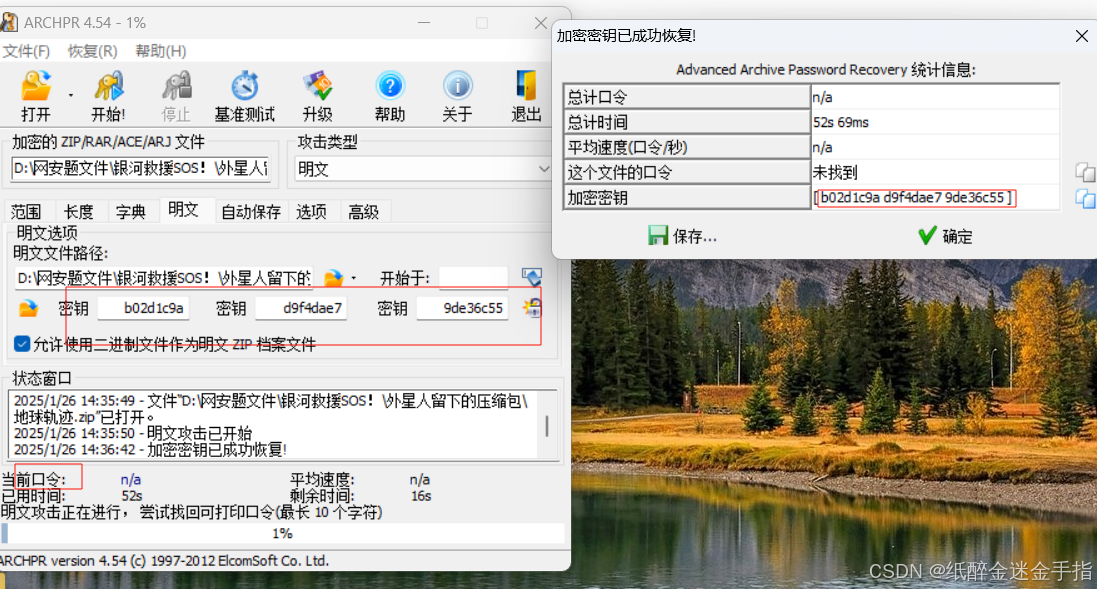This screenshot has width=1097, height=589.
Task: Click the key field containing d9f4dae7
Action: [302, 308]
